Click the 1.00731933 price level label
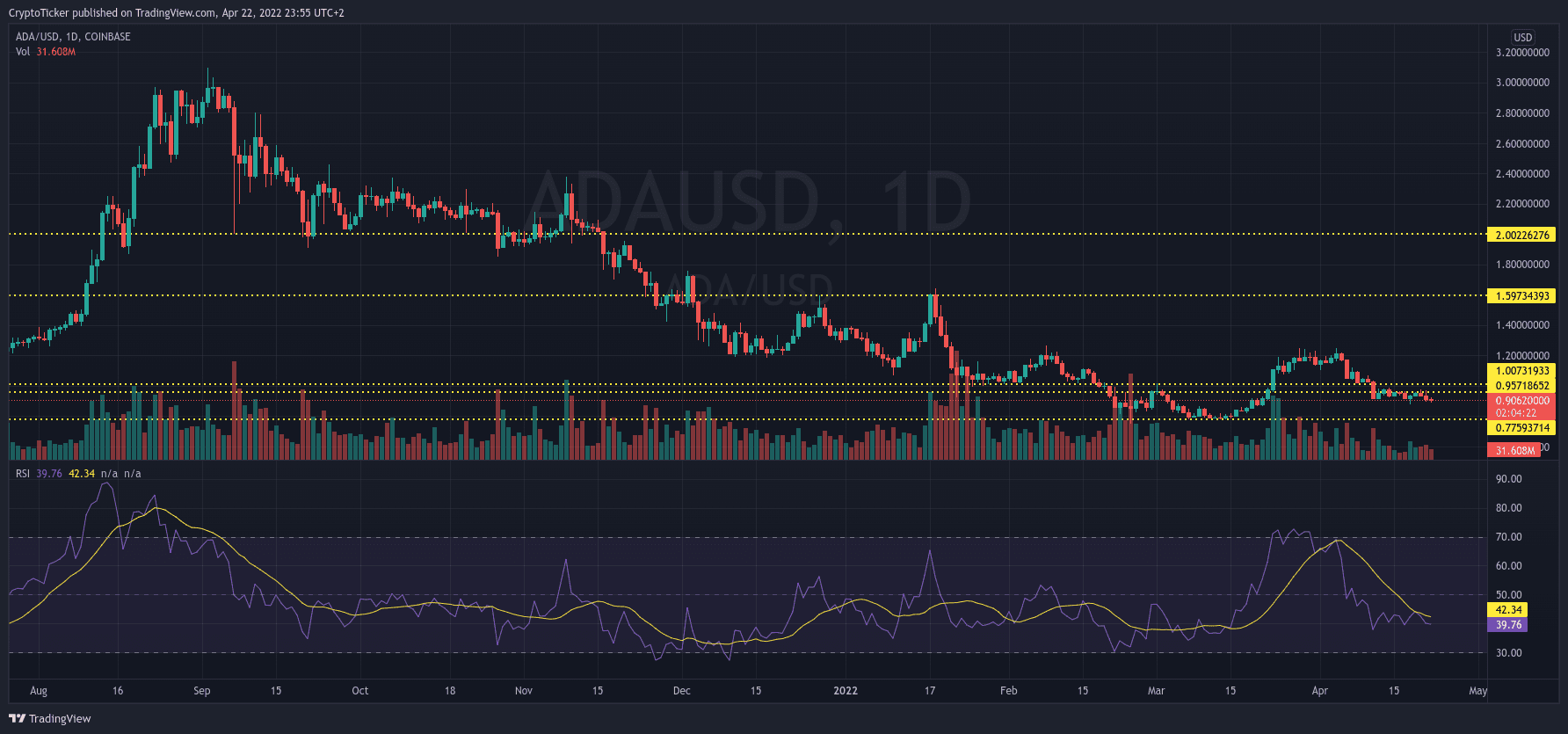 (1521, 371)
